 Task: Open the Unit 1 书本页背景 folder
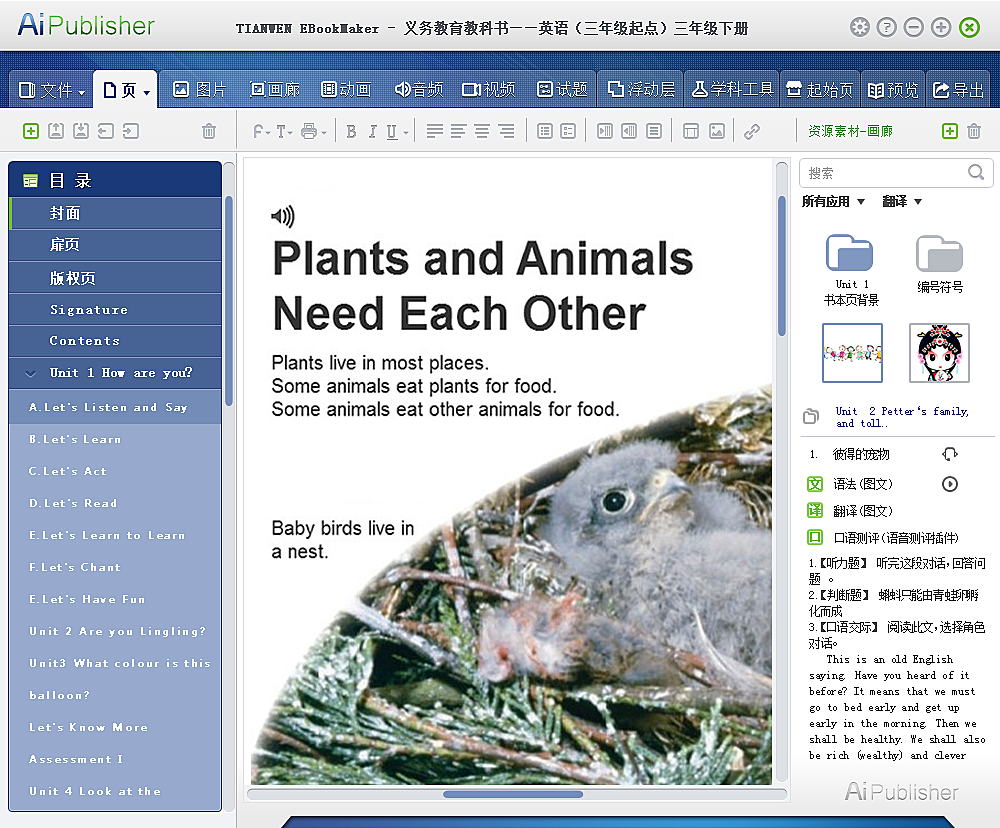850,270
